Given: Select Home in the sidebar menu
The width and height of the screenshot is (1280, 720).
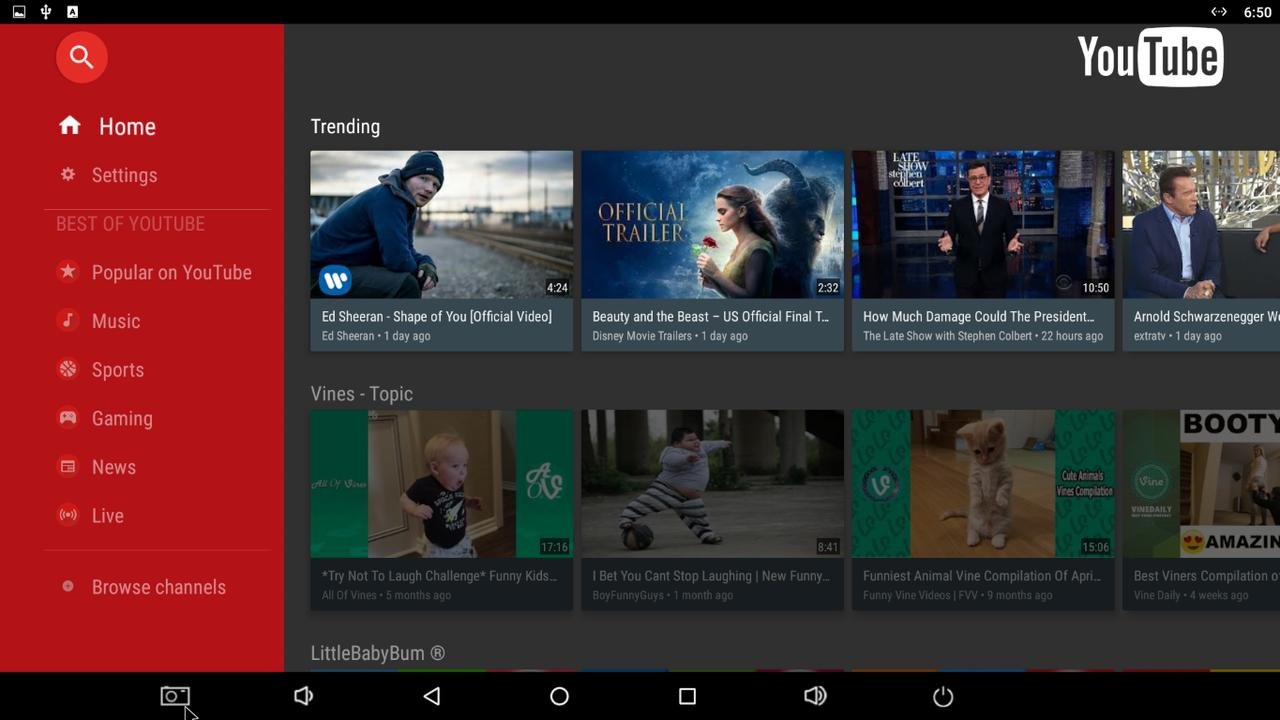Looking at the screenshot, I should tap(127, 126).
